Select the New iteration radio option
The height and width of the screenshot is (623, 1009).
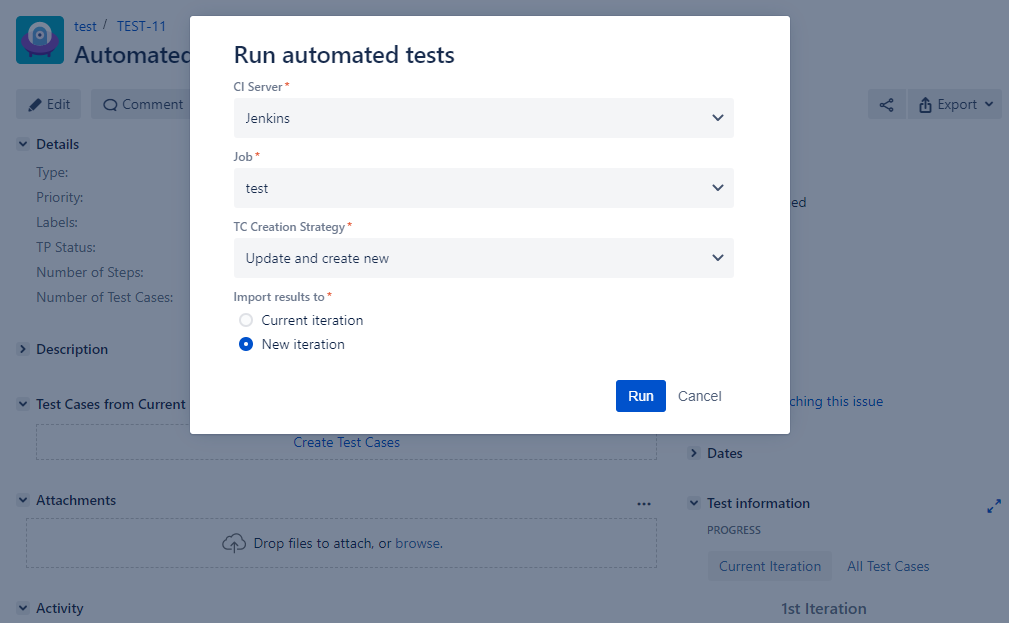(x=246, y=344)
